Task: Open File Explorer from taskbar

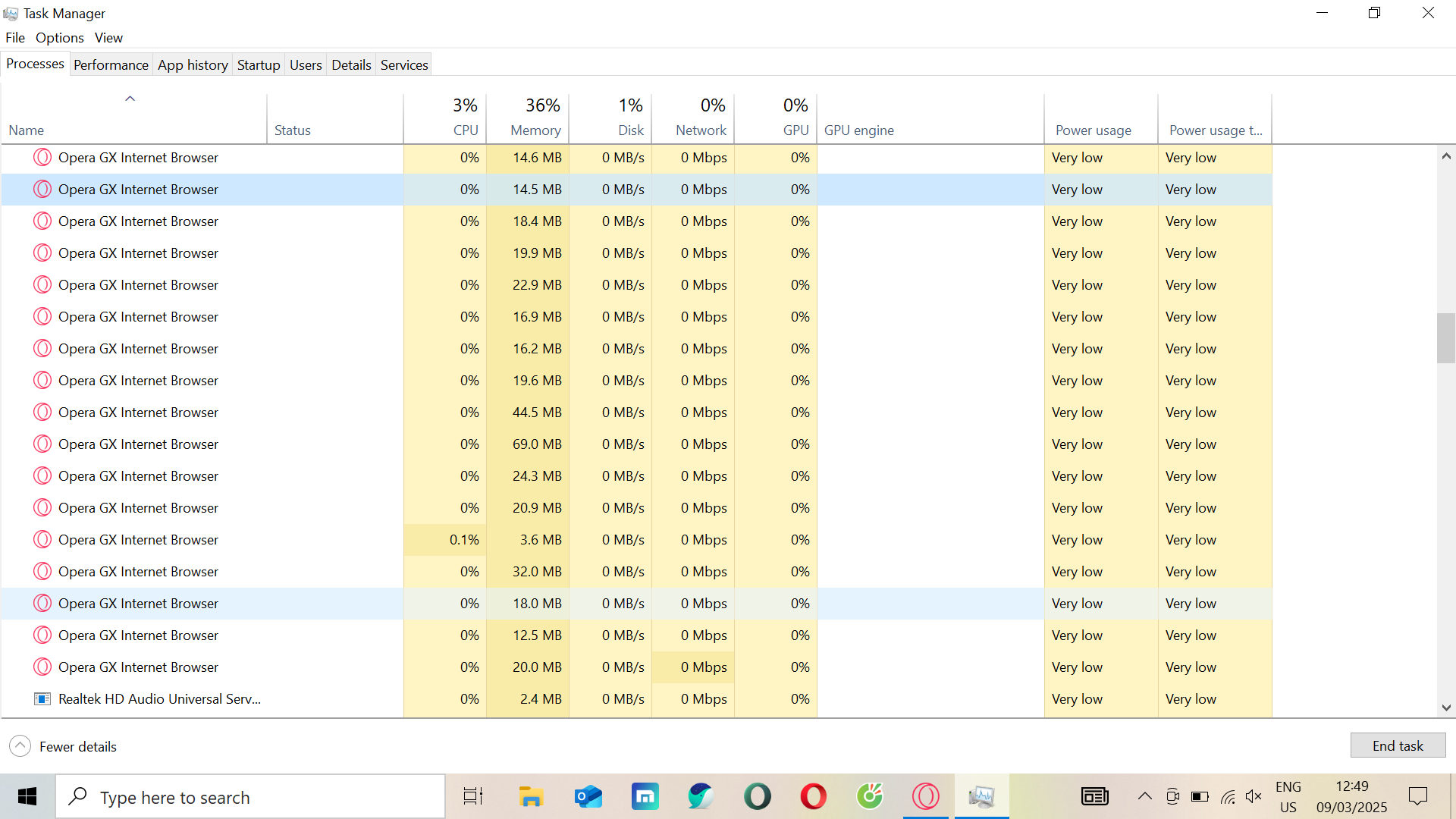Action: tap(531, 796)
